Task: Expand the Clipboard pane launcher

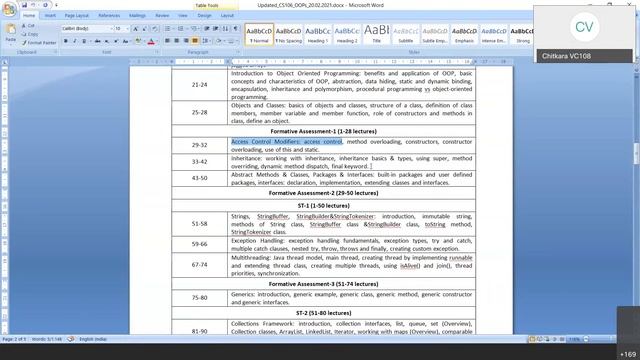Action: coord(56,52)
